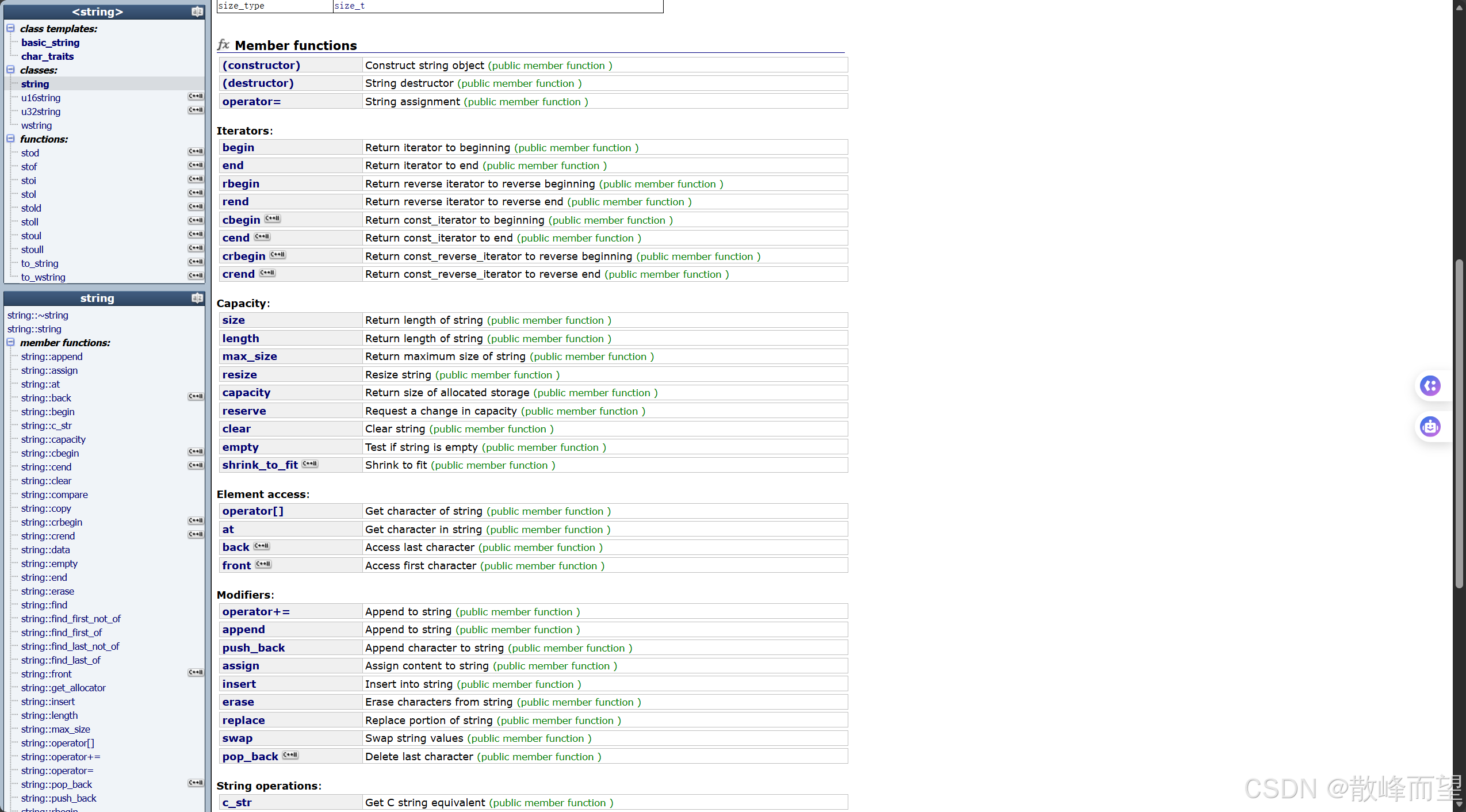Click the robot chatbot floating icon
The image size is (1466, 812).
pyautogui.click(x=1430, y=427)
